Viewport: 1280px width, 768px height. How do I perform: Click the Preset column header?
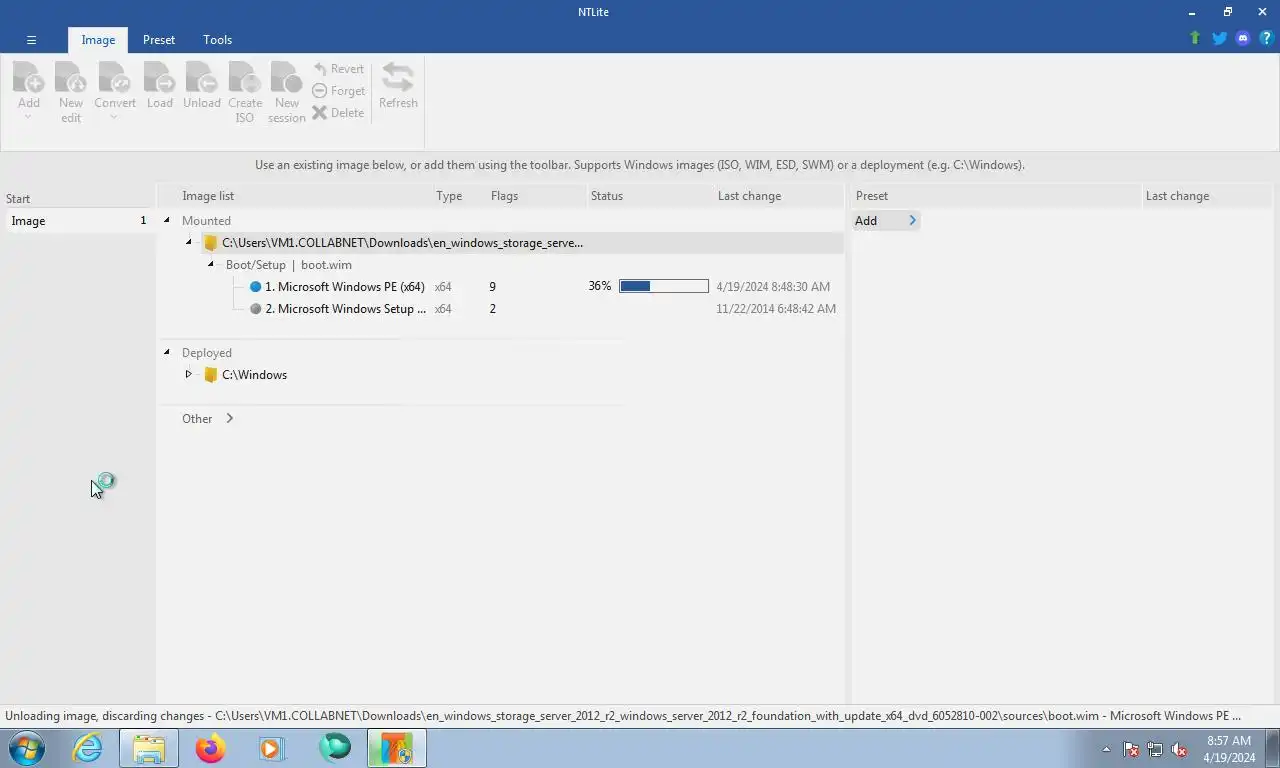pyautogui.click(x=872, y=196)
